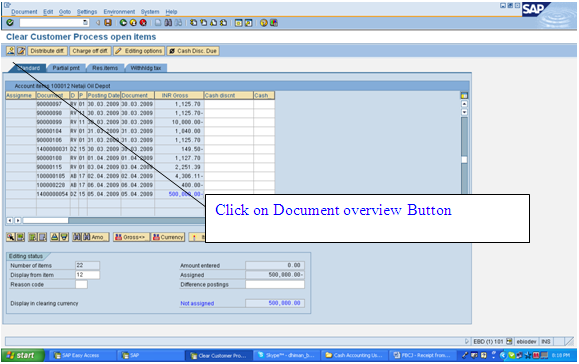The height and width of the screenshot is (364, 579).
Task: Click the Find binoculars icon below table
Action: tap(77, 237)
